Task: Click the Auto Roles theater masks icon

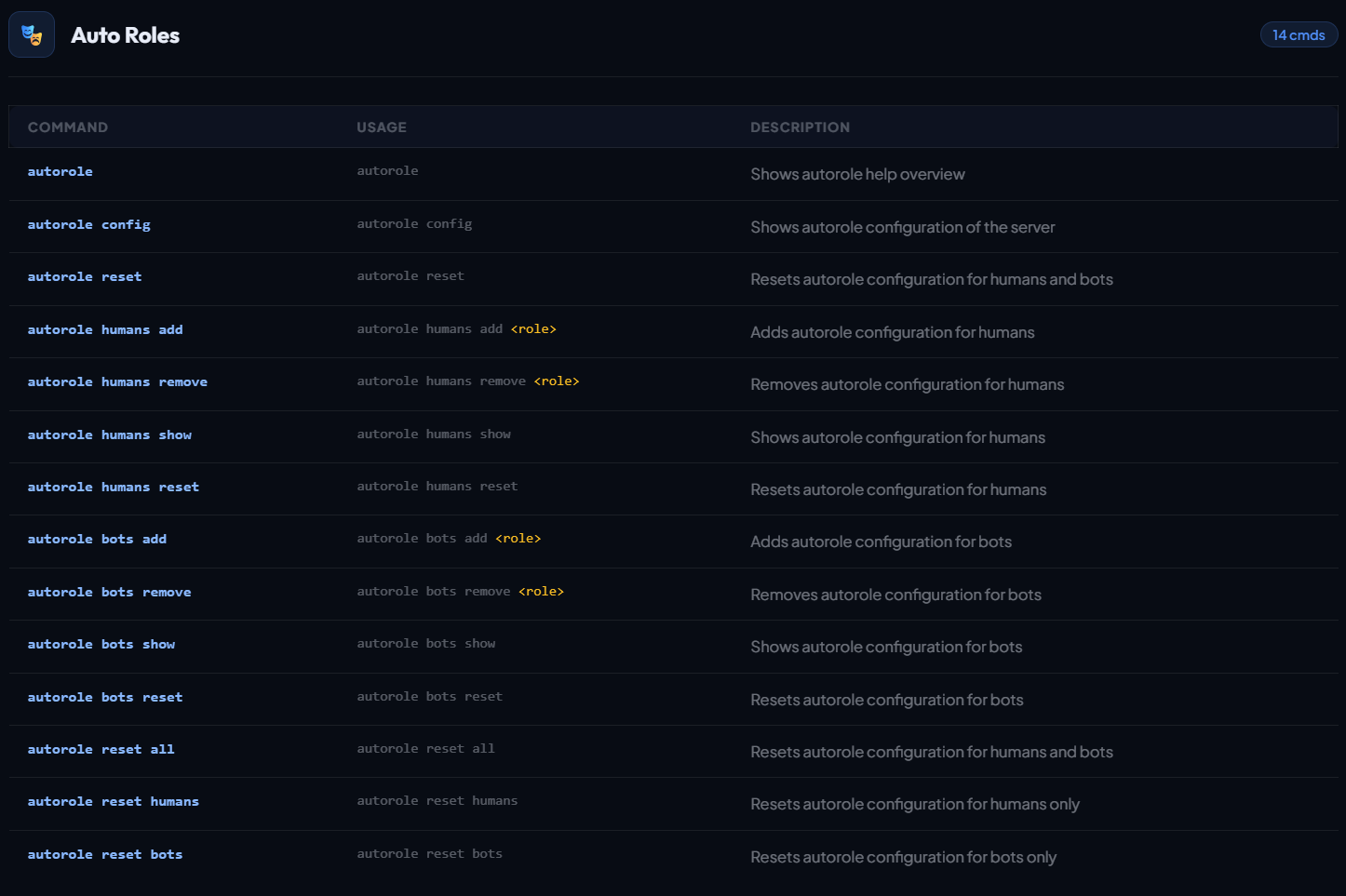Action: tap(32, 35)
